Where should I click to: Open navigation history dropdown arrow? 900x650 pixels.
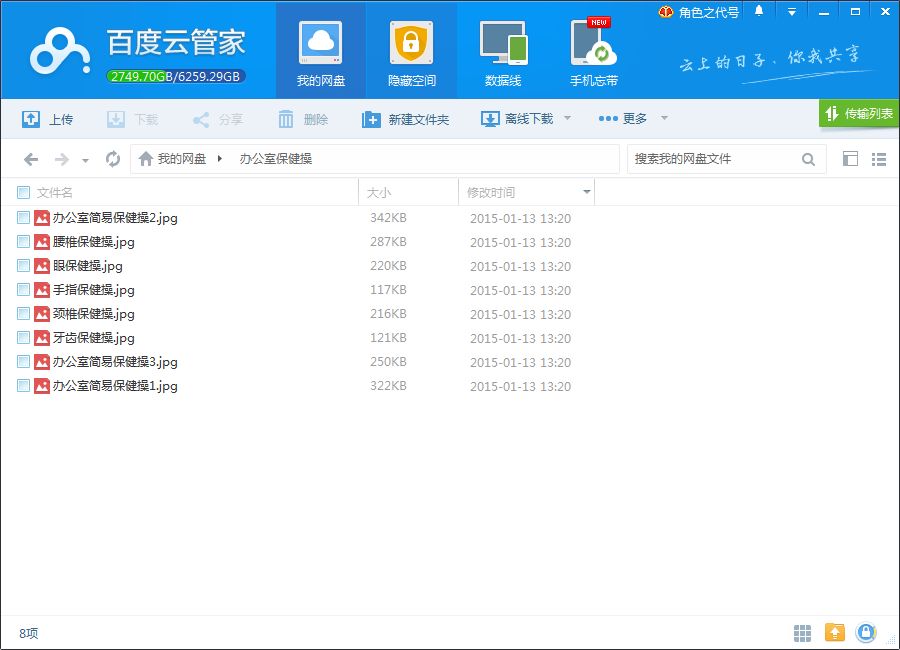85,160
